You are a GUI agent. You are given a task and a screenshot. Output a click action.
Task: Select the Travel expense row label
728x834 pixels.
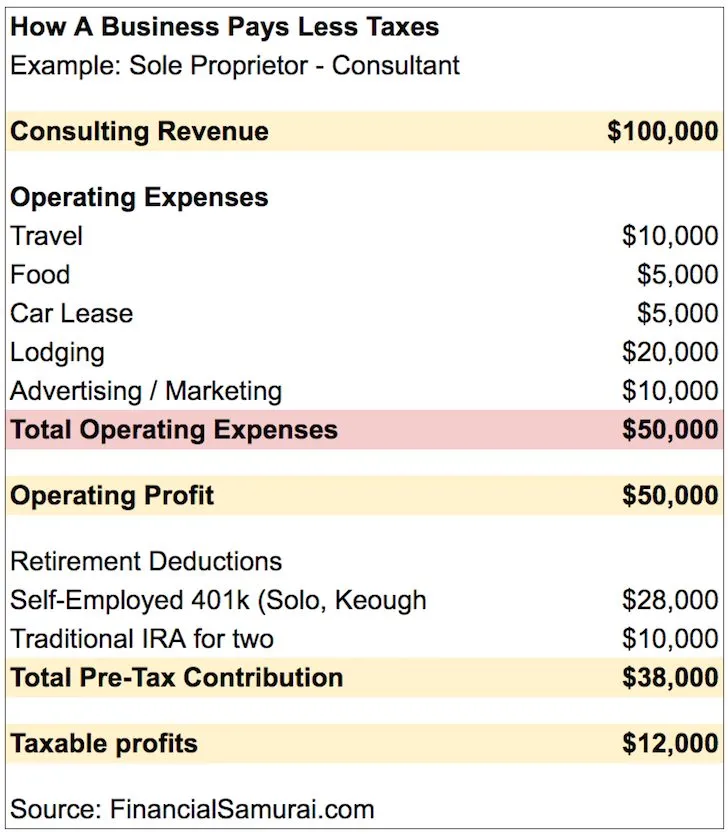[x=47, y=236]
